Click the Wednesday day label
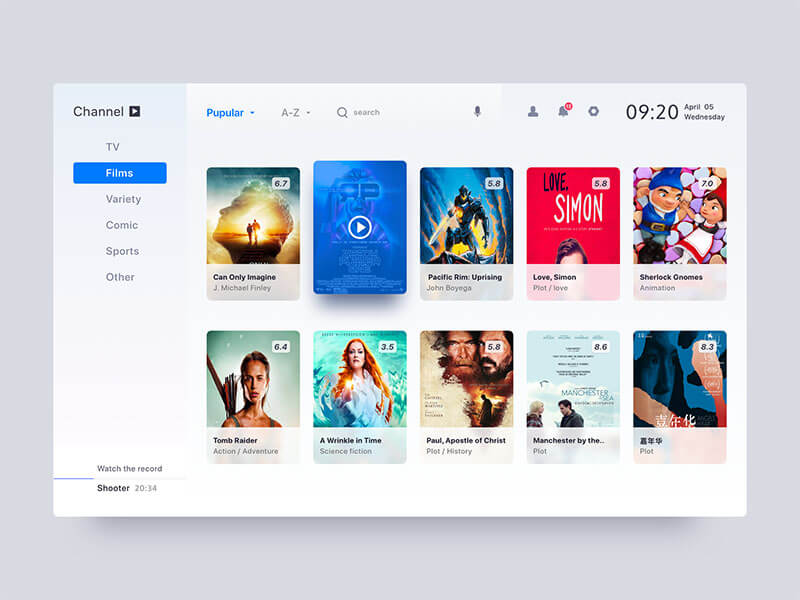 (704, 117)
